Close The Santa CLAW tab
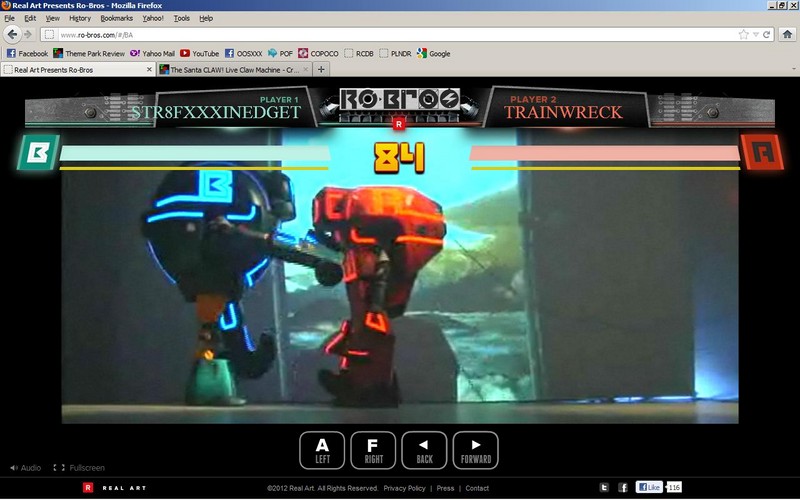The image size is (800, 500). pyautogui.click(x=306, y=69)
